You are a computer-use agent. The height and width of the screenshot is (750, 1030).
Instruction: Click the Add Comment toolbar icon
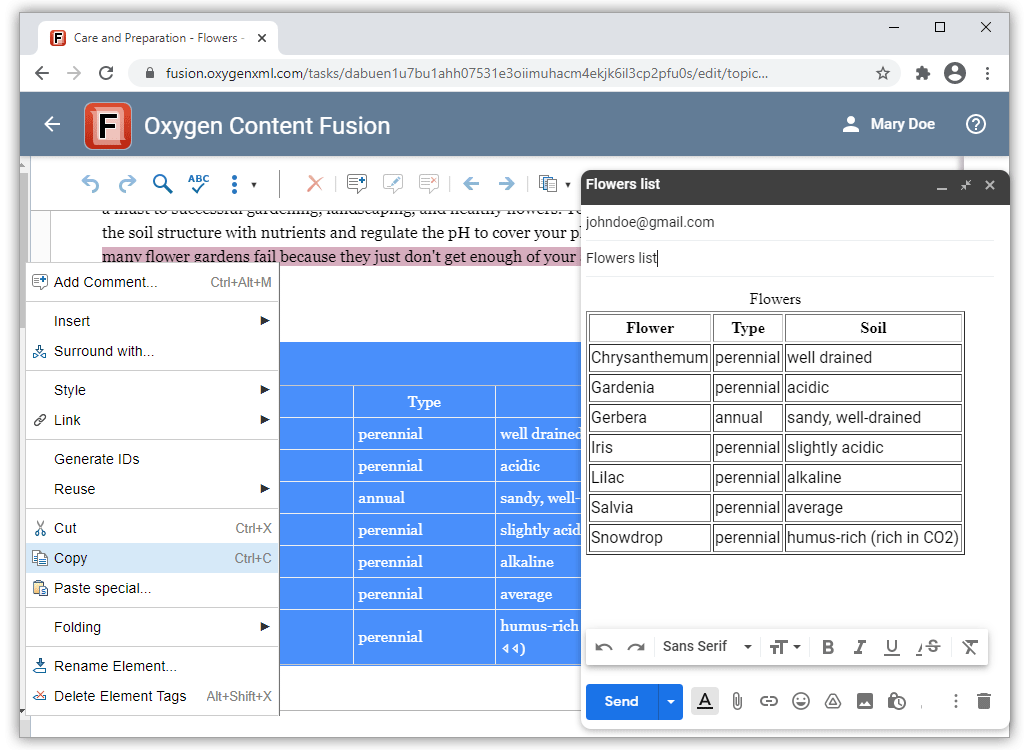point(357,184)
